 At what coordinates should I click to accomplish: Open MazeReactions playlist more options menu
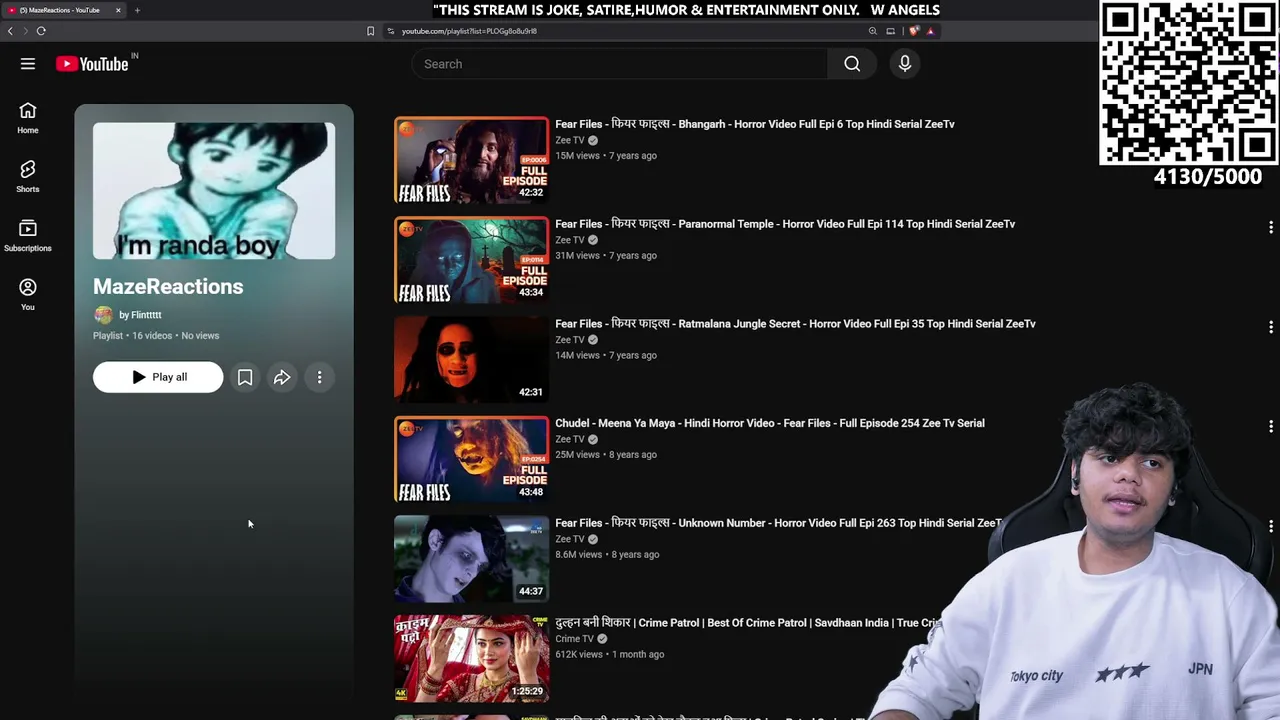pyautogui.click(x=320, y=377)
